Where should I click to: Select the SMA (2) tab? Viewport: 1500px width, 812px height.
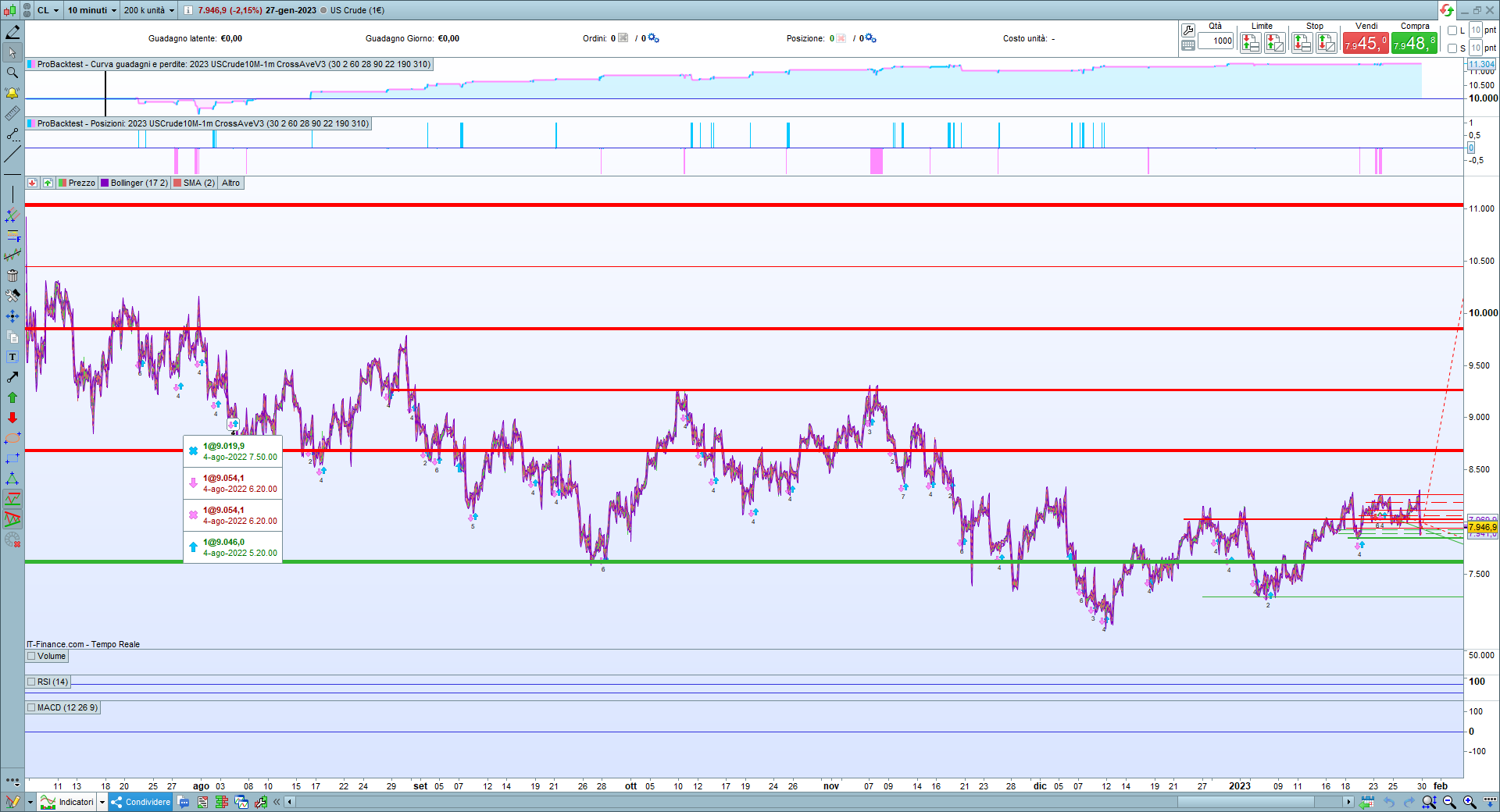194,183
